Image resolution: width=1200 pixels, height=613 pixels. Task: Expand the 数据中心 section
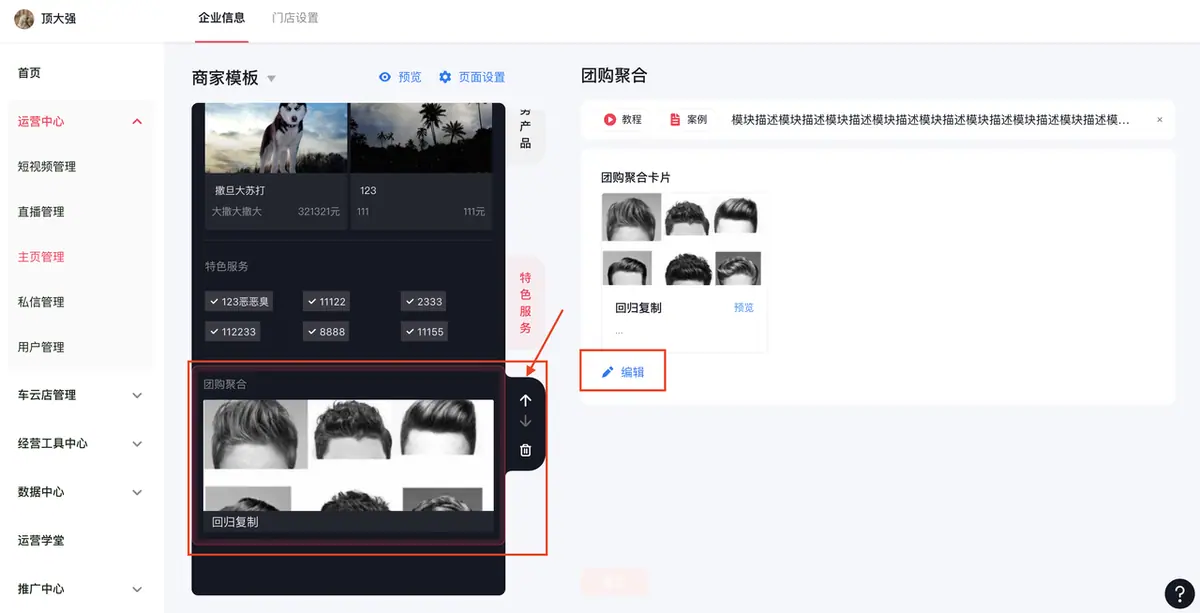137,492
